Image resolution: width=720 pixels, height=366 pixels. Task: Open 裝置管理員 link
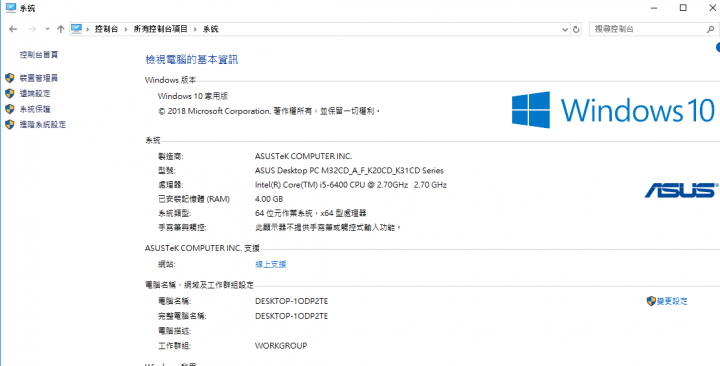click(x=39, y=79)
